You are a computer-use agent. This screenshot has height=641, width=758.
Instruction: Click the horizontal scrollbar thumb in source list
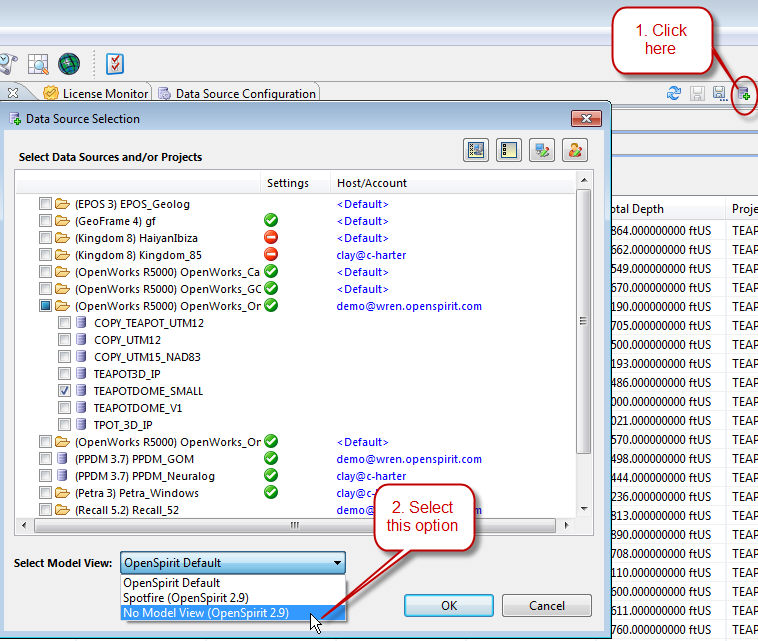pyautogui.click(x=295, y=525)
